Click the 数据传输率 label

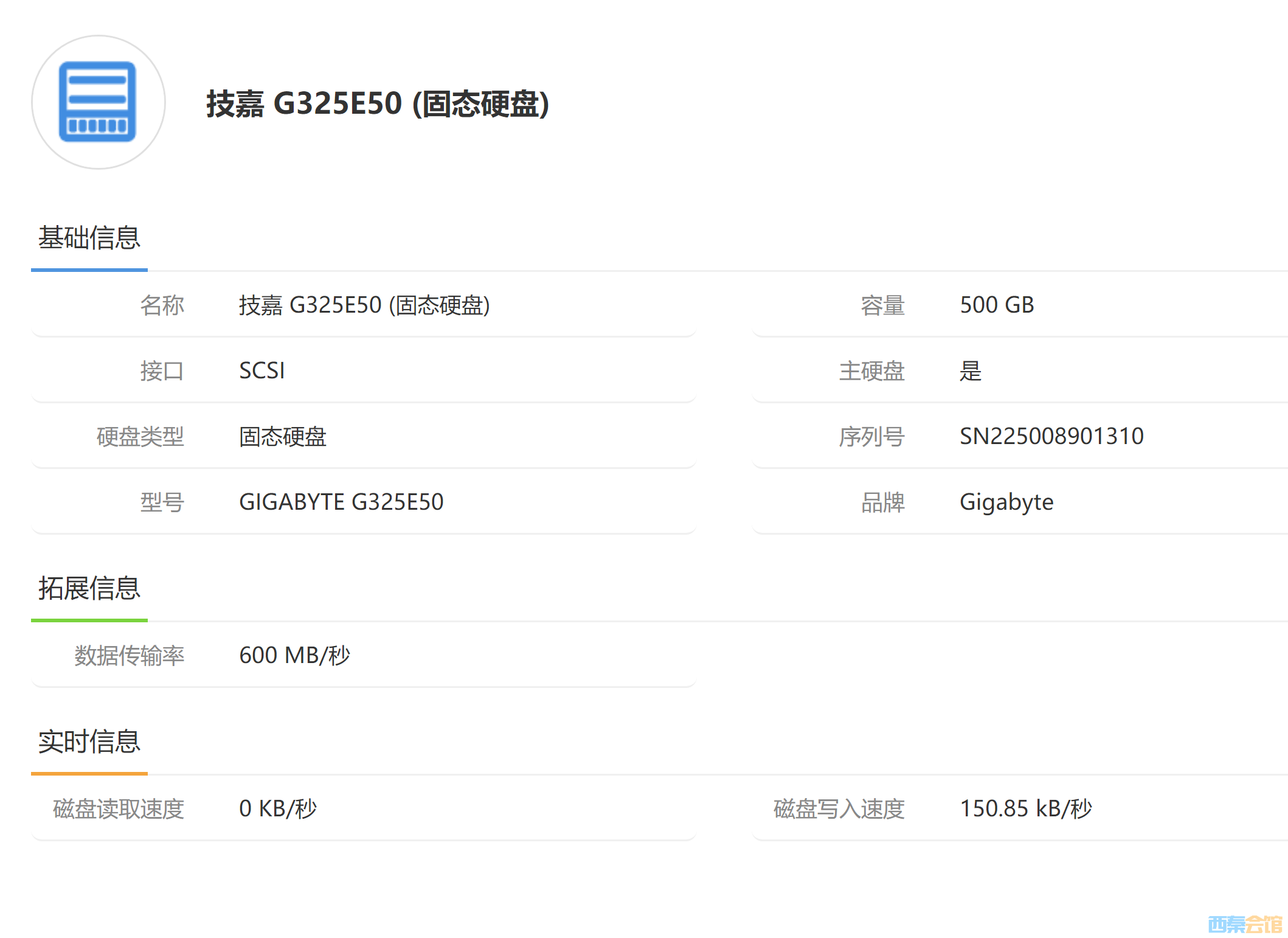pos(129,655)
